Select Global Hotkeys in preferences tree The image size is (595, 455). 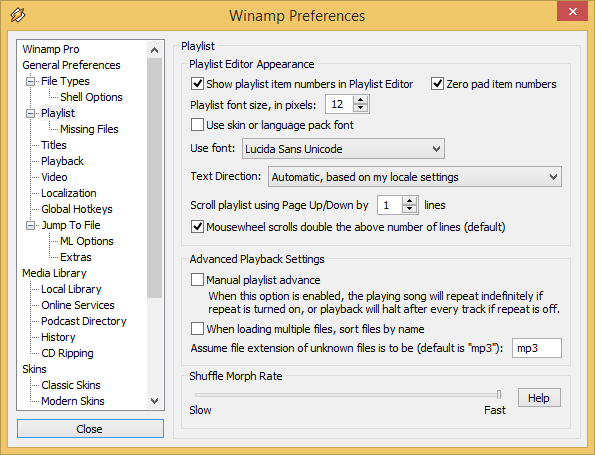click(x=77, y=209)
